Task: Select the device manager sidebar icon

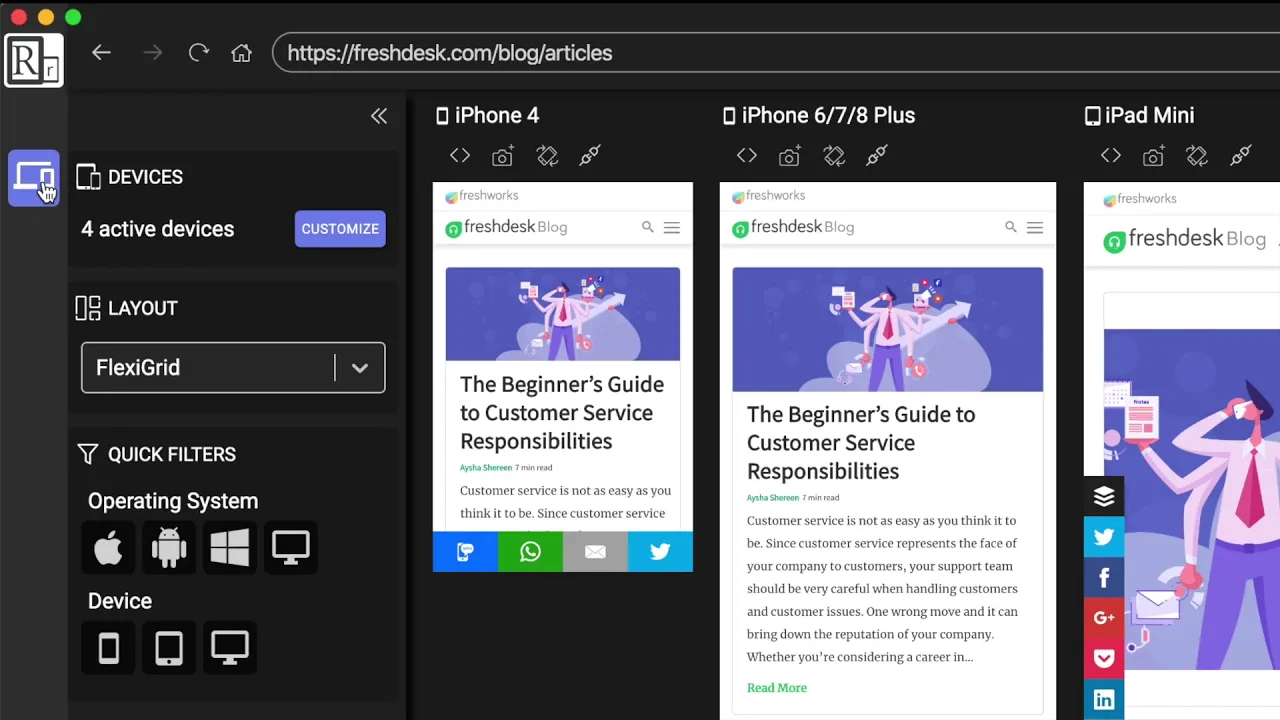Action: [x=34, y=178]
